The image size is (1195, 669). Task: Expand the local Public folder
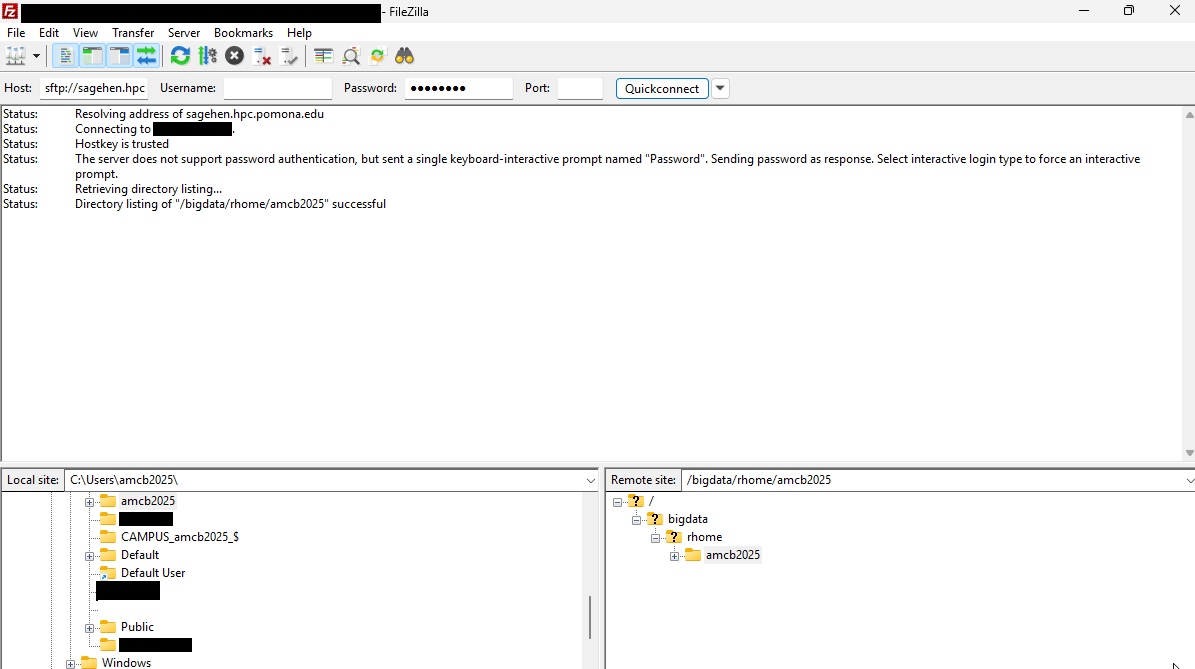[89, 628]
